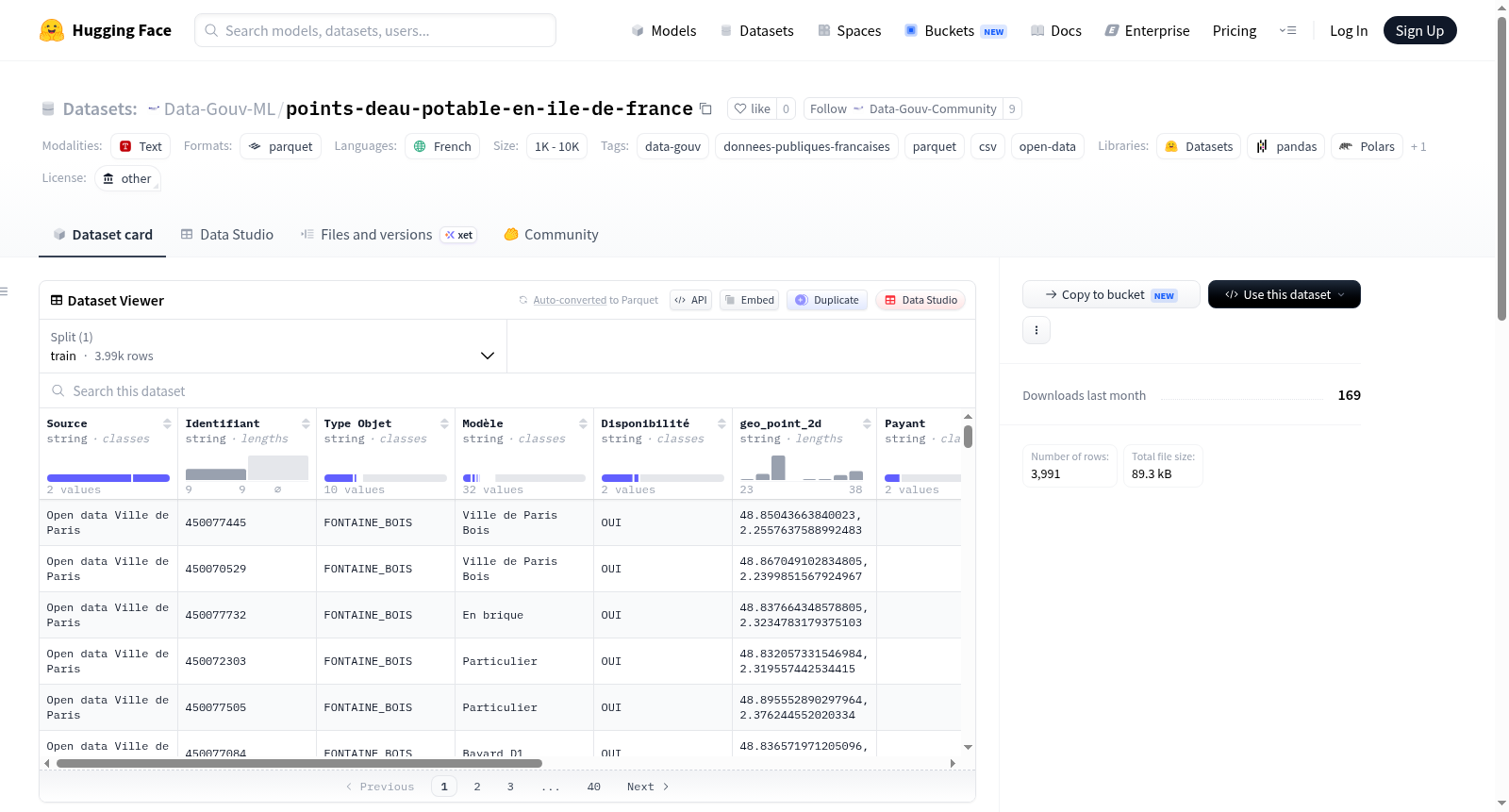Open the Pricing page
Image resolution: width=1509 pixels, height=812 pixels.
(1235, 30)
